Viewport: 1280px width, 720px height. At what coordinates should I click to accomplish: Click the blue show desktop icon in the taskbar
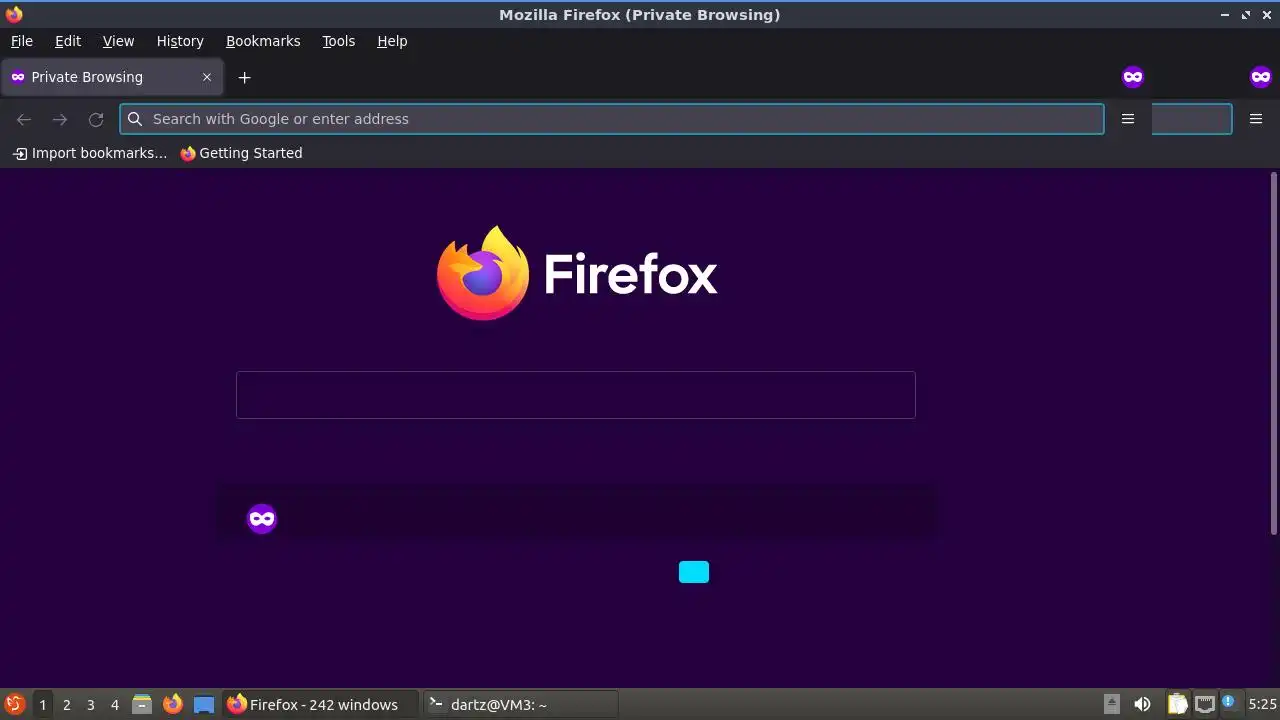coord(204,704)
